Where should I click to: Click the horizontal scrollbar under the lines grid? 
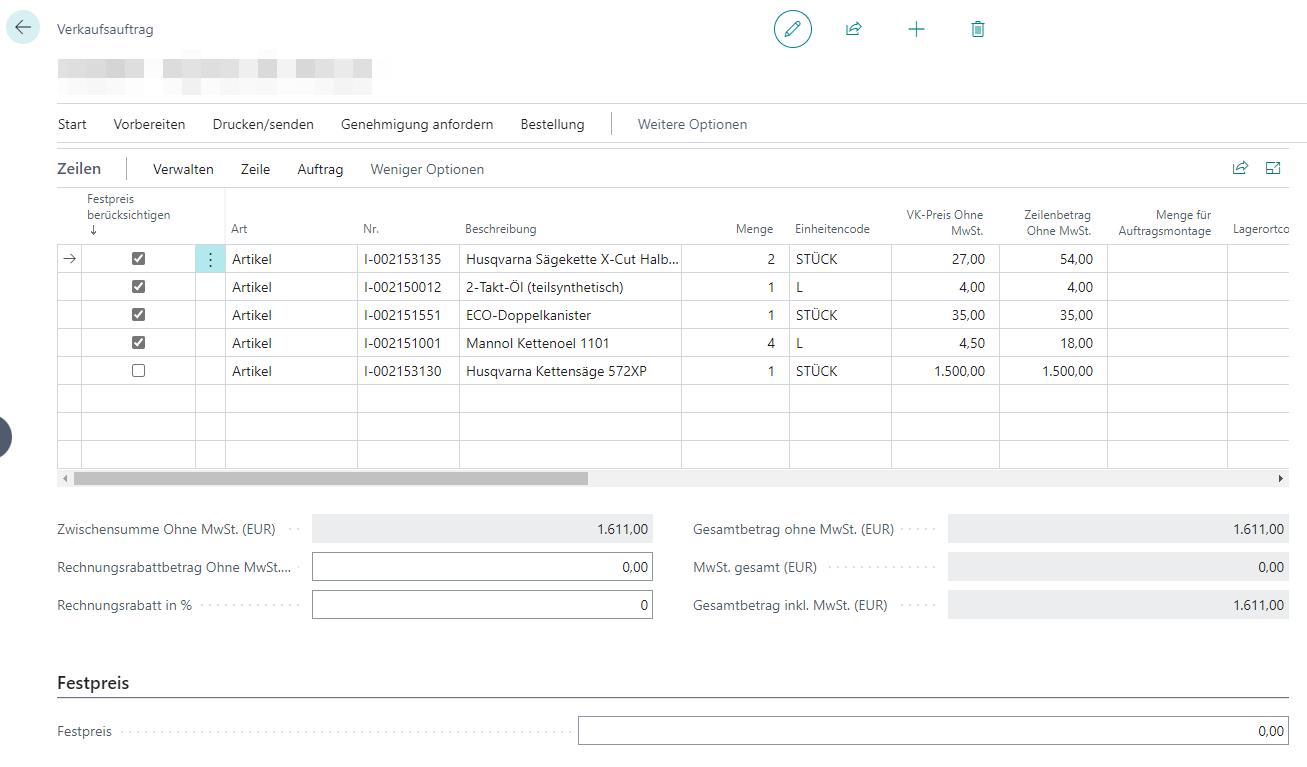click(330, 479)
